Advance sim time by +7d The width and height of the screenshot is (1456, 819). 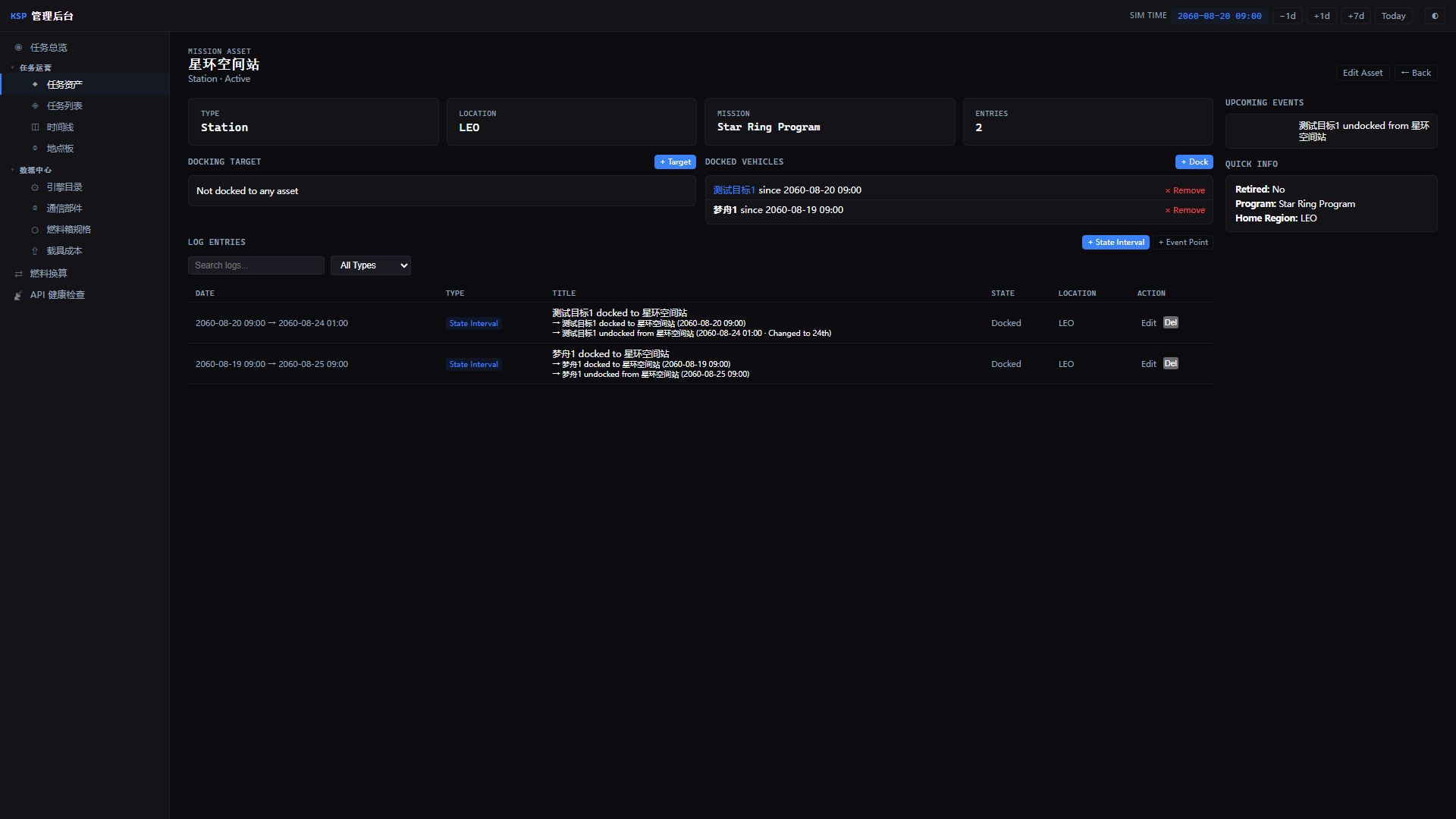tap(1356, 16)
